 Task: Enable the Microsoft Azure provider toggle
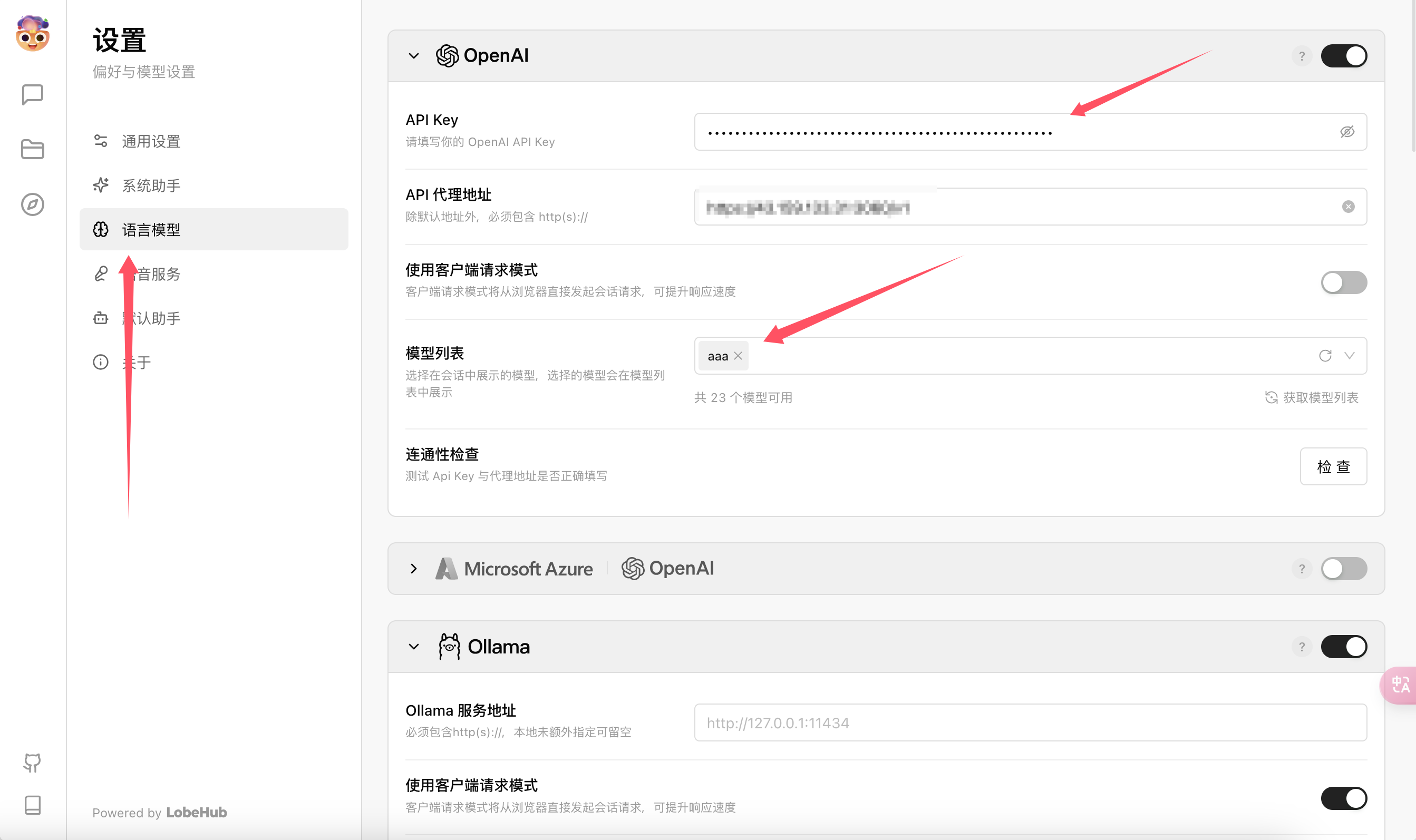1344,568
